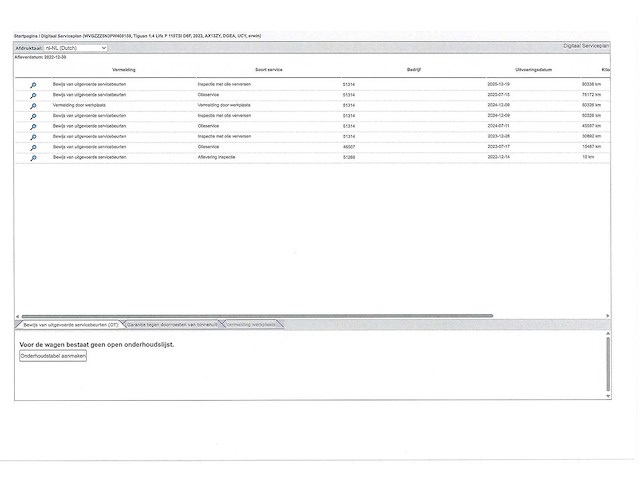Select the Vermelding werkplaats tab
This screenshot has height=480, width=640.
pyautogui.click(x=251, y=325)
